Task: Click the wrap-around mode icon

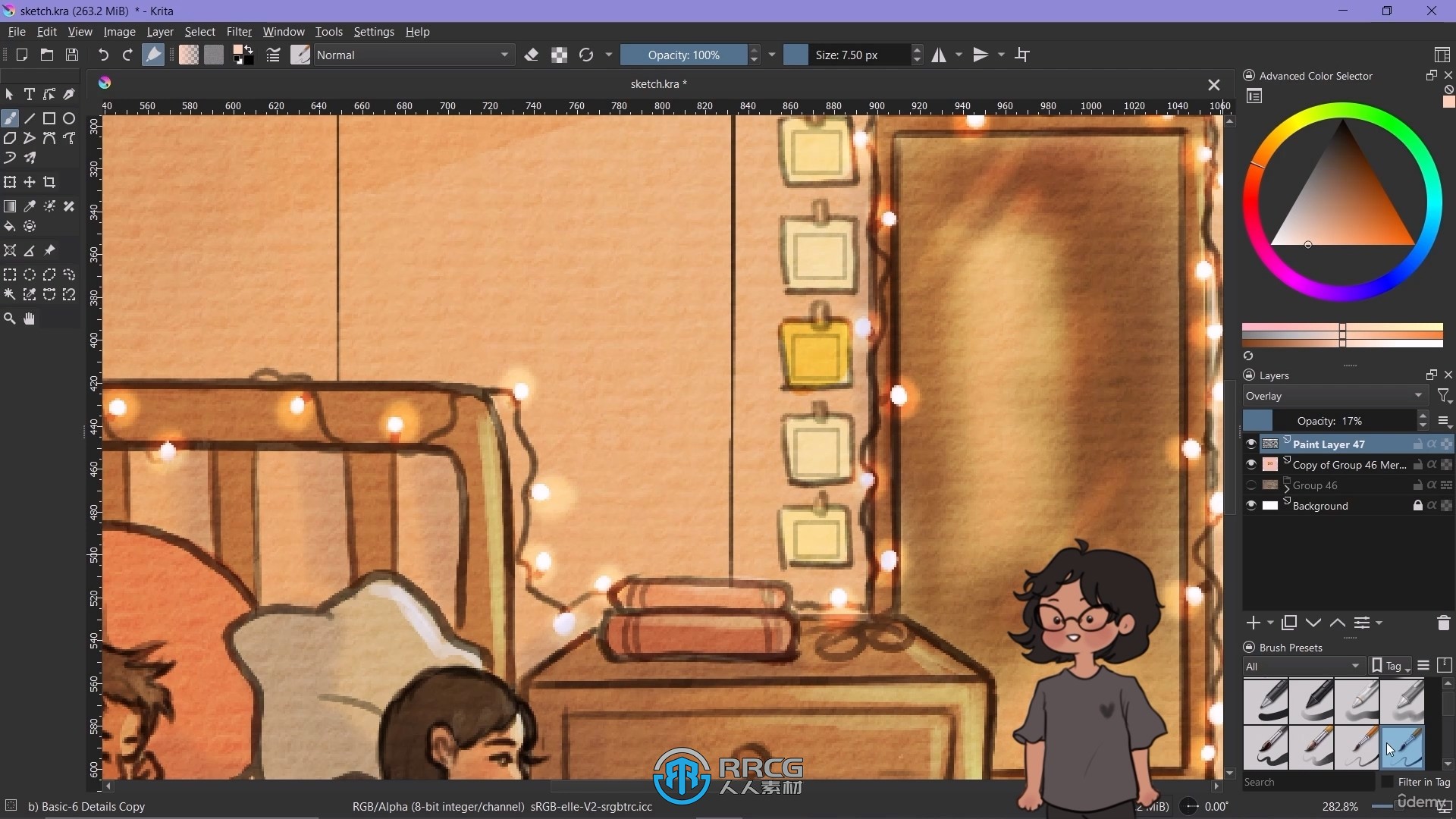Action: (x=1024, y=54)
